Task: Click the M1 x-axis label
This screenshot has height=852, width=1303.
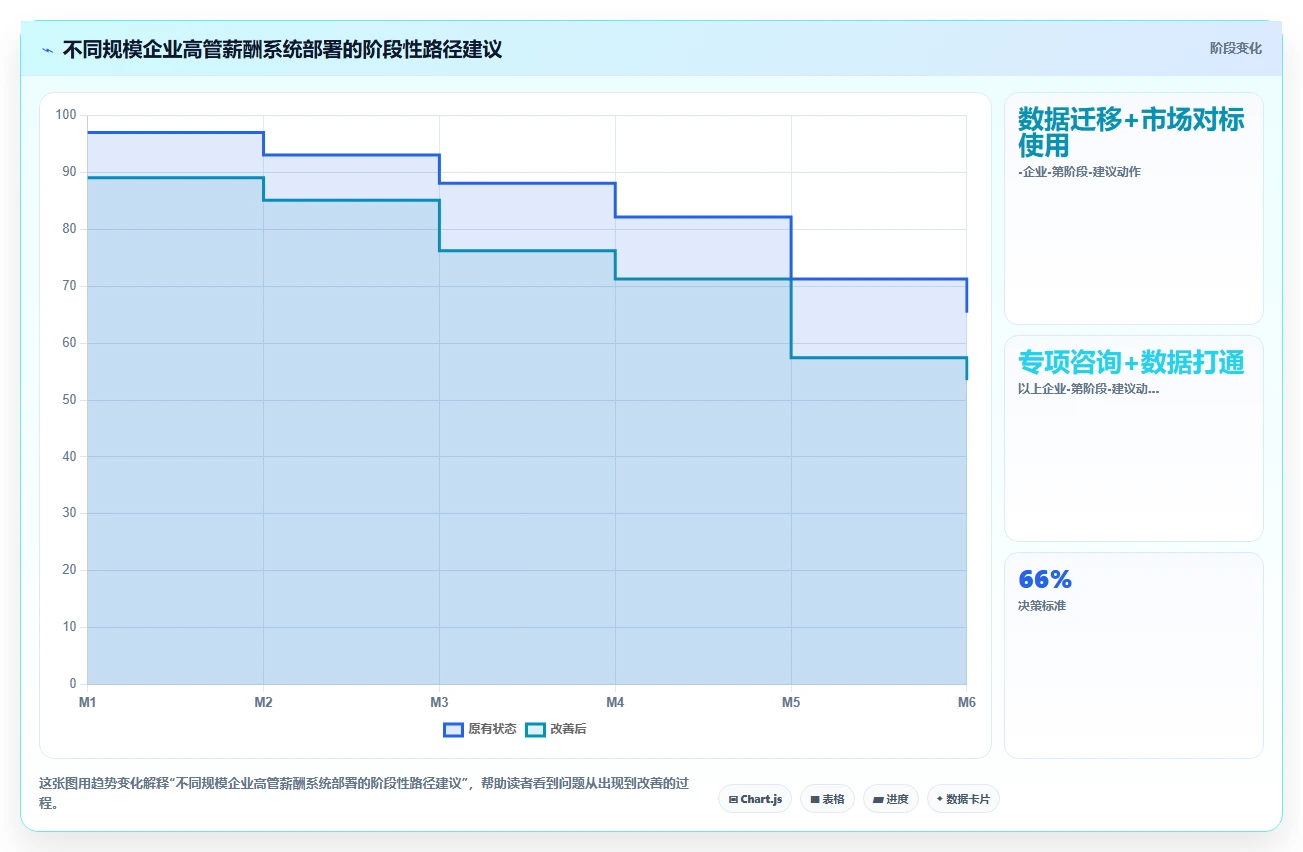Action: pos(88,702)
